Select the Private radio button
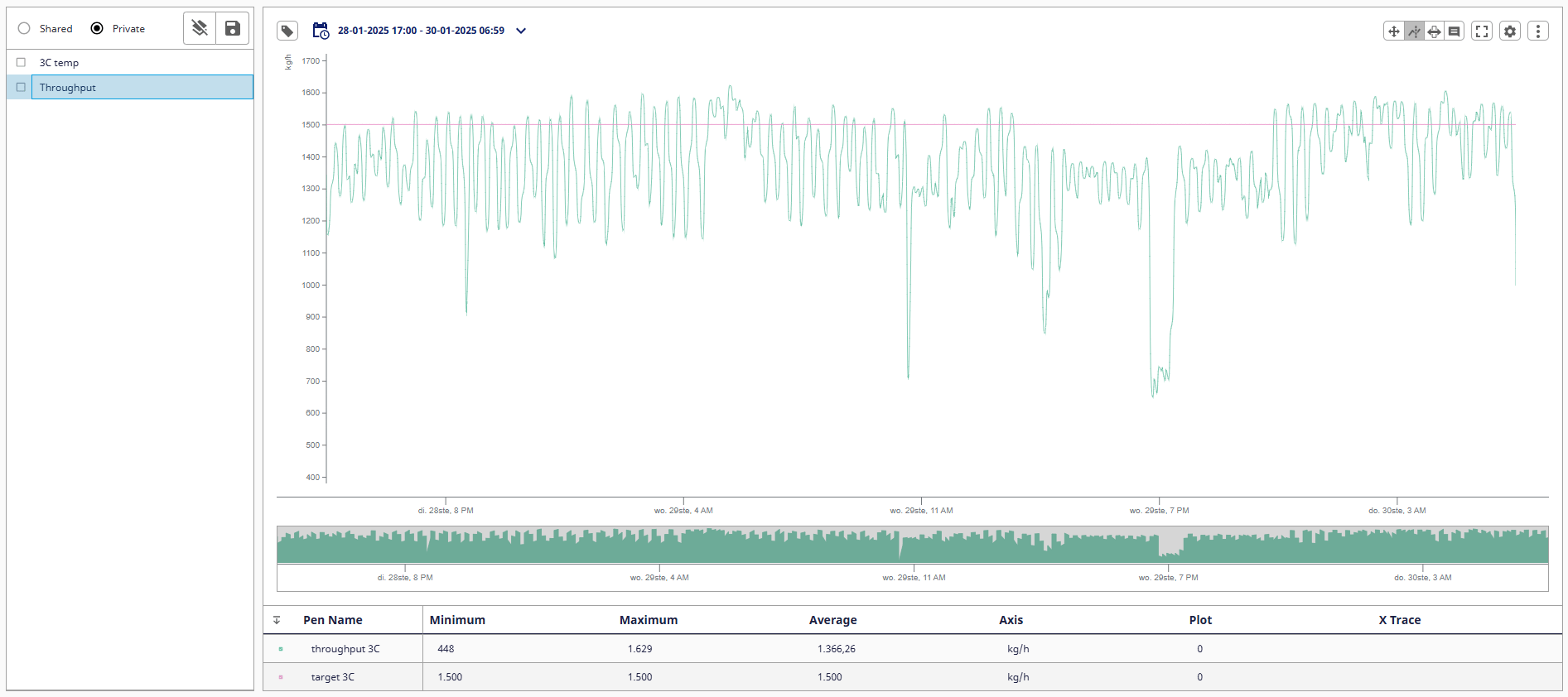Viewport: 1568px width, 697px height. 97,28
